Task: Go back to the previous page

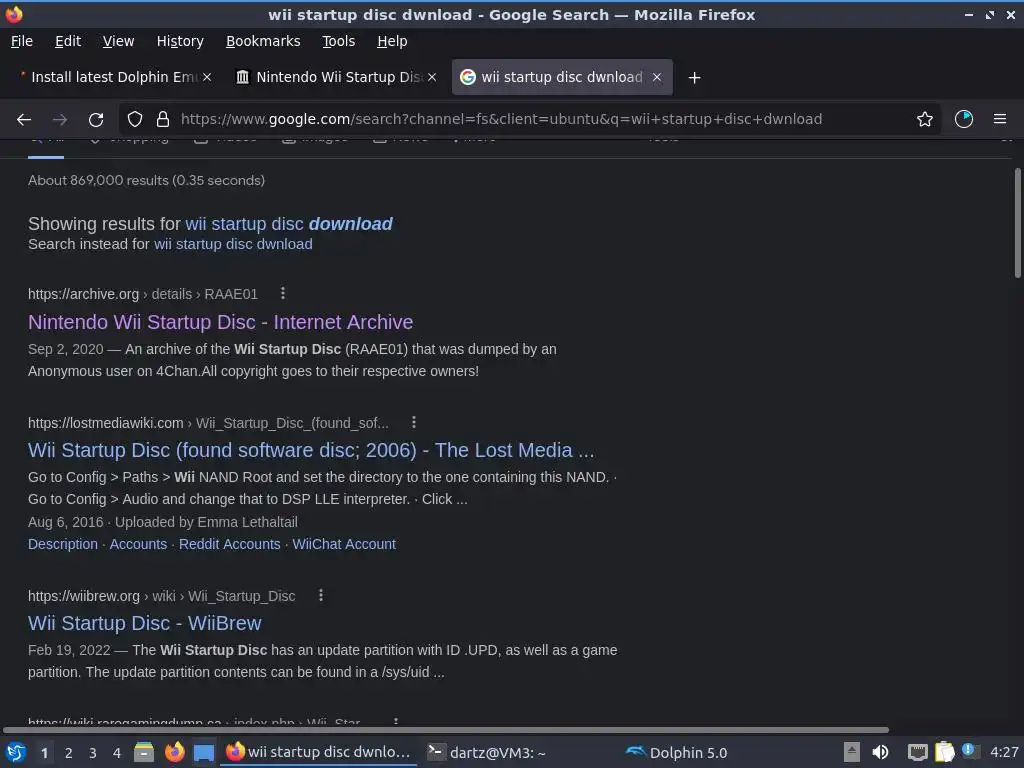Action: point(24,120)
